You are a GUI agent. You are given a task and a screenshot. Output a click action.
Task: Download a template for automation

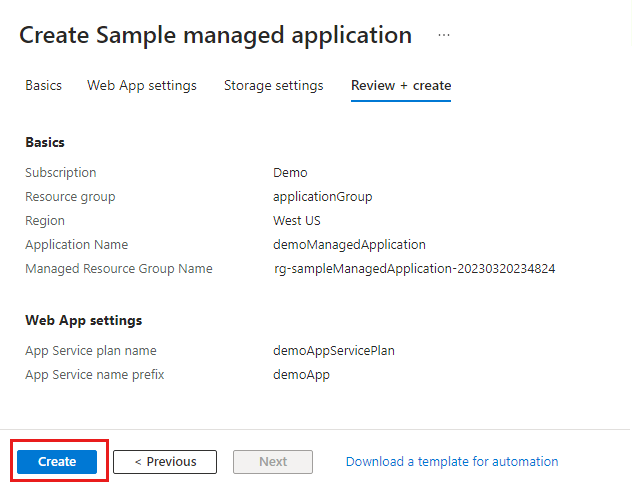(x=452, y=462)
